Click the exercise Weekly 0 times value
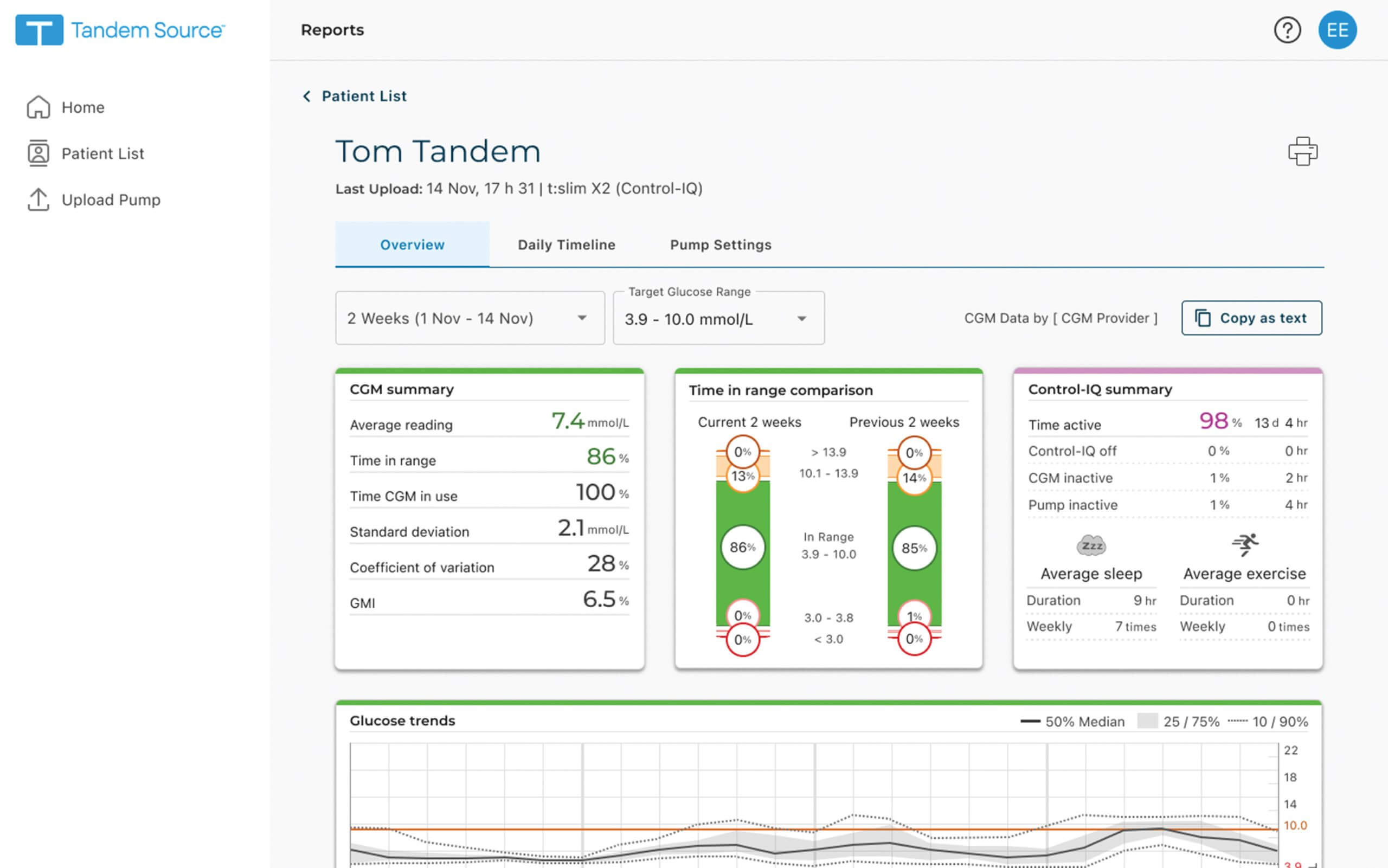This screenshot has width=1388, height=868. (1288, 626)
